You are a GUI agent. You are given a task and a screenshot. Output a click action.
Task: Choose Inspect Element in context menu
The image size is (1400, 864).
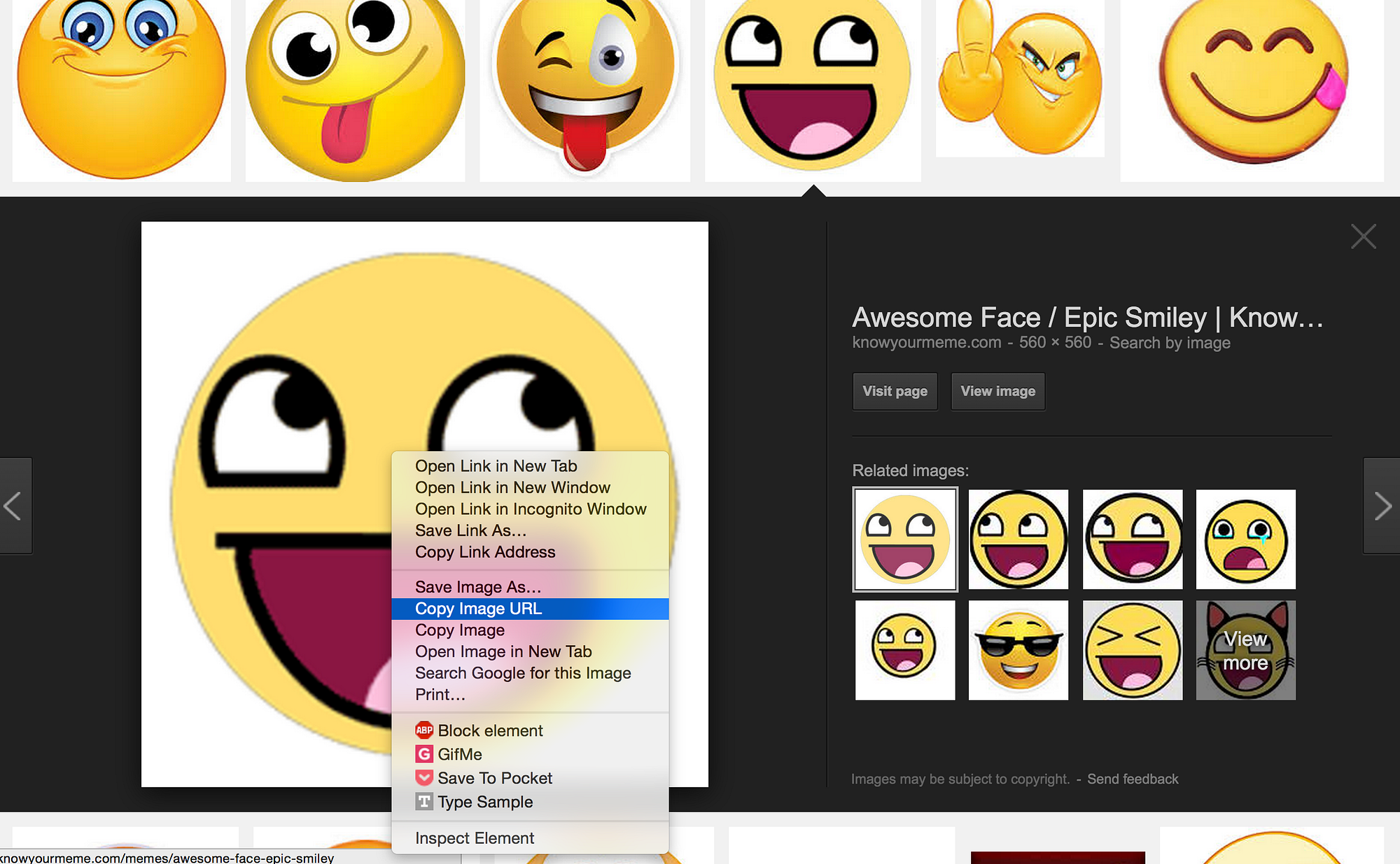[x=474, y=838]
